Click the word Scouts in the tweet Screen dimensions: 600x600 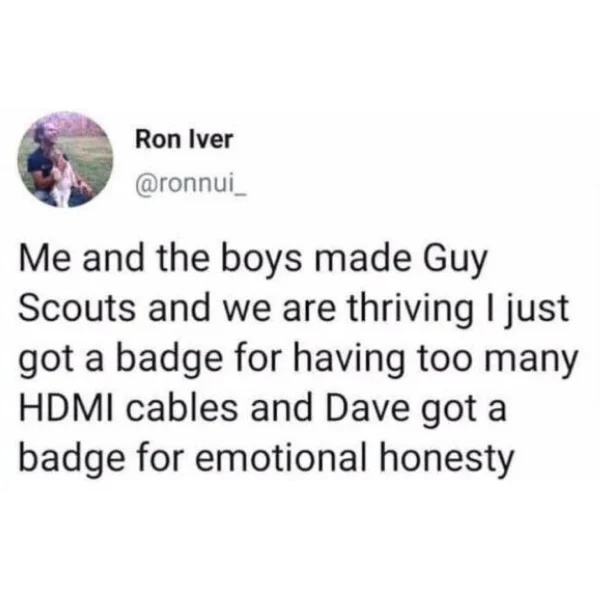click(77, 308)
